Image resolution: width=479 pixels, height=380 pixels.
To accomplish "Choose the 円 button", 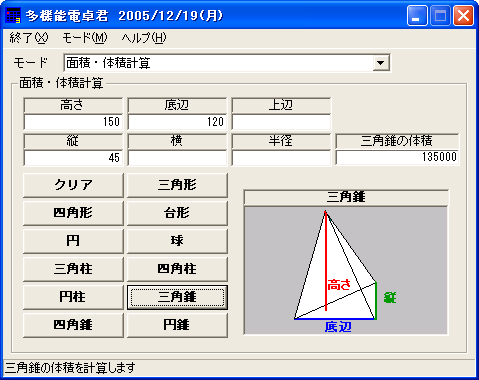I will tap(73, 241).
